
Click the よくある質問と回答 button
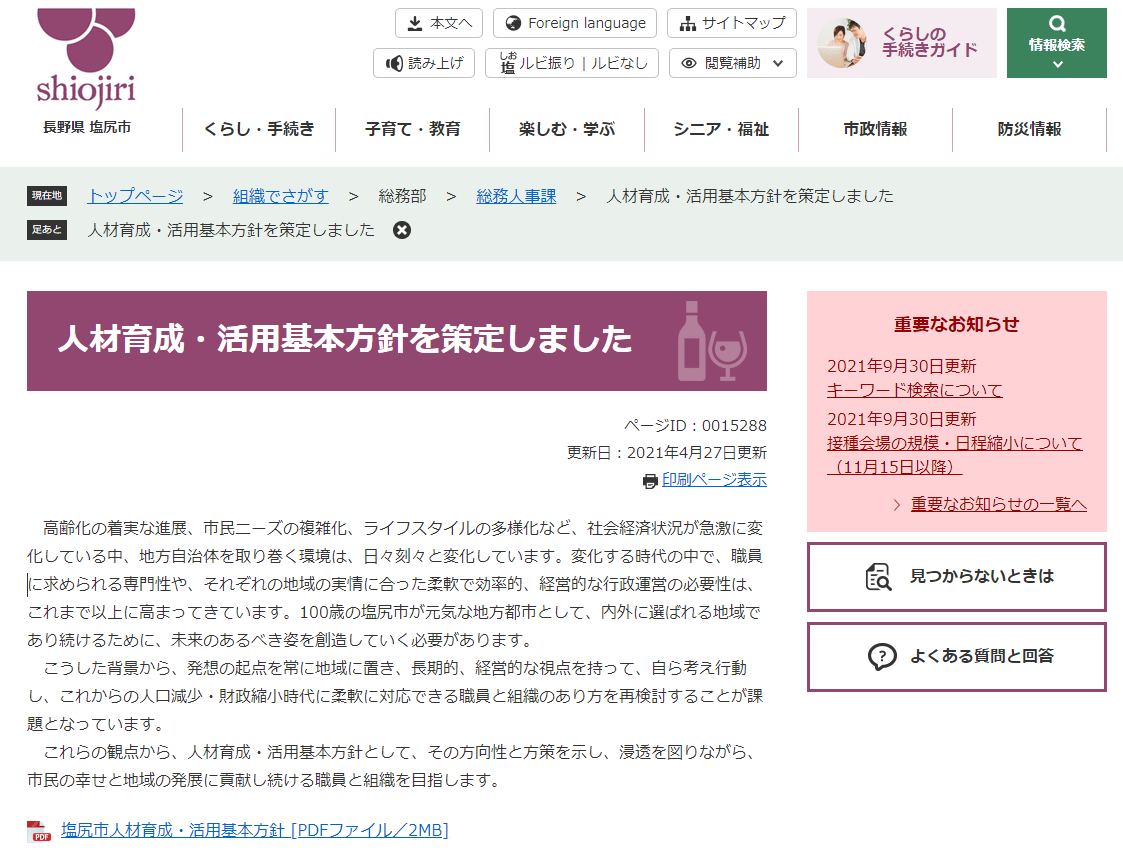956,657
